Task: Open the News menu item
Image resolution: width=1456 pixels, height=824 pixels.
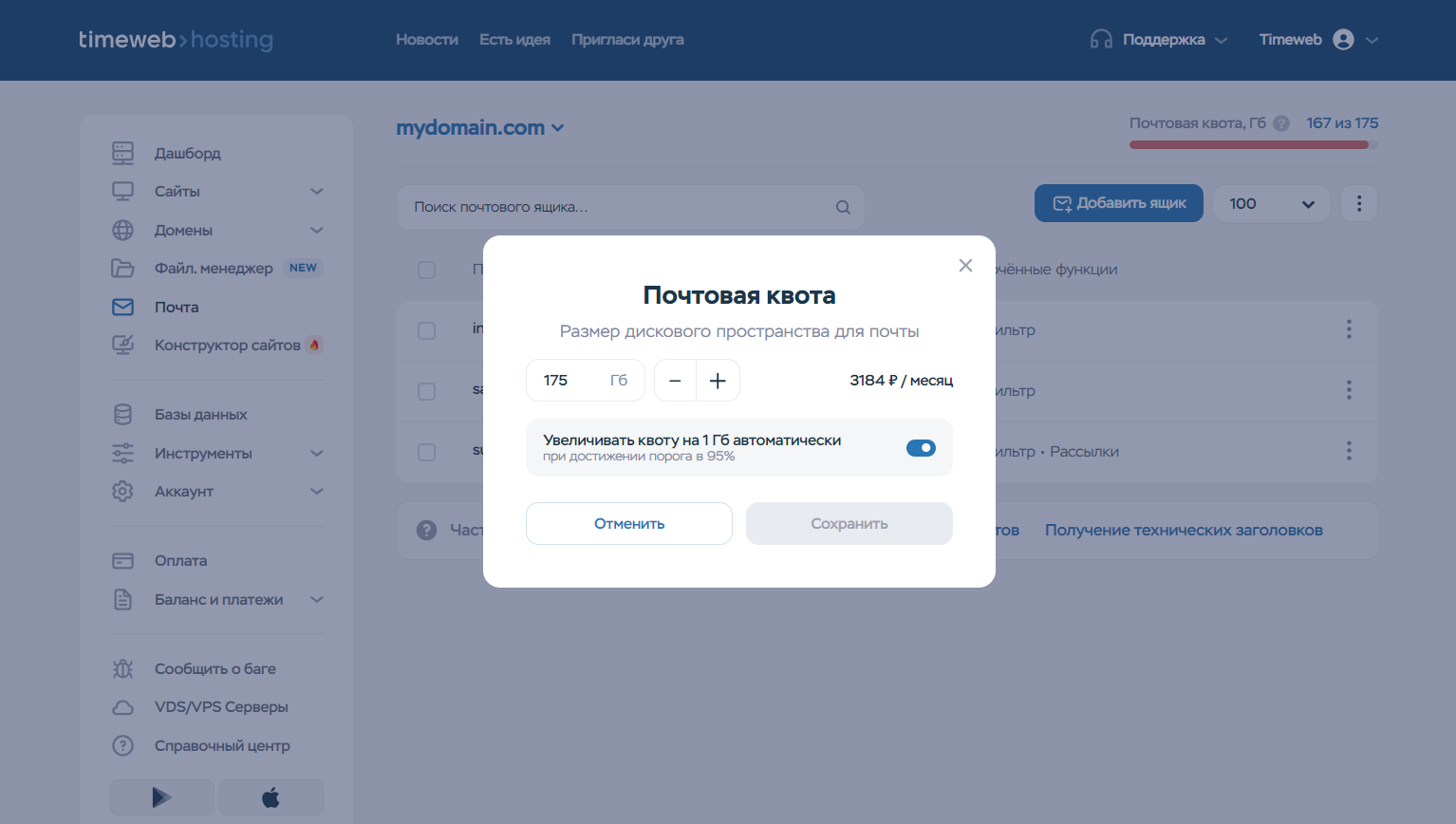Action: (426, 40)
